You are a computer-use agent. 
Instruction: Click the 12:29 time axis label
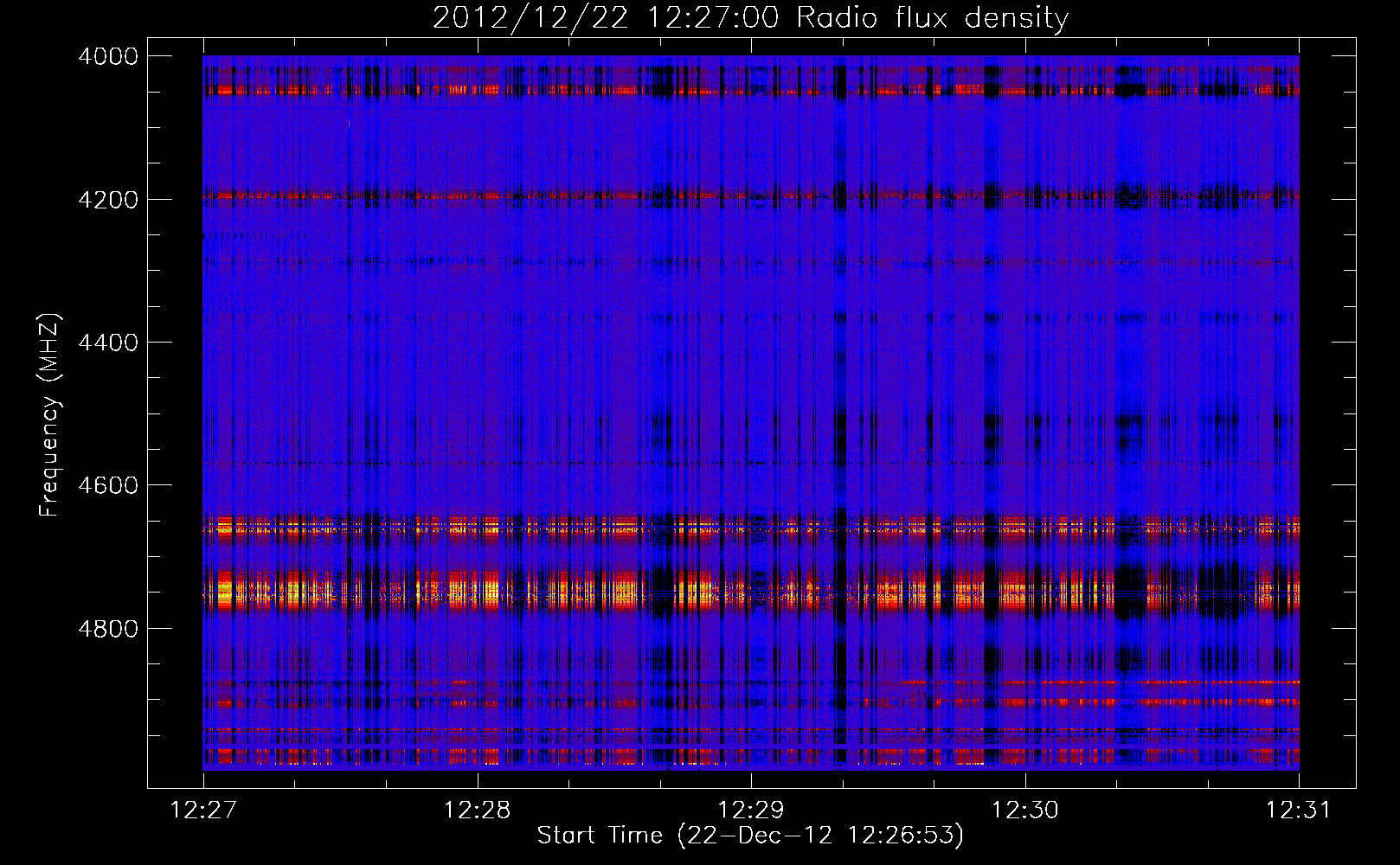751,811
